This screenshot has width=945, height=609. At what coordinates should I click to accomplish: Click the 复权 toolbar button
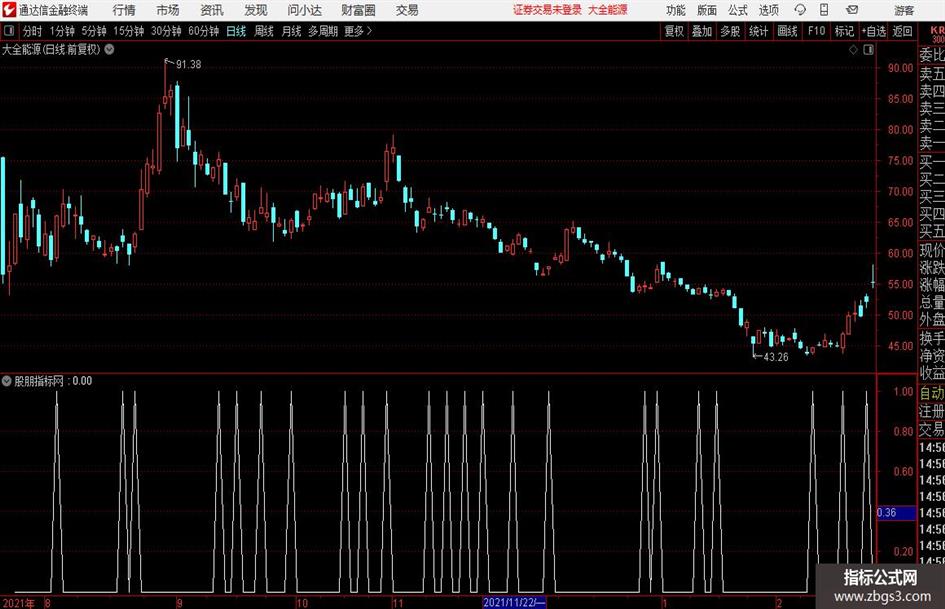tap(674, 31)
